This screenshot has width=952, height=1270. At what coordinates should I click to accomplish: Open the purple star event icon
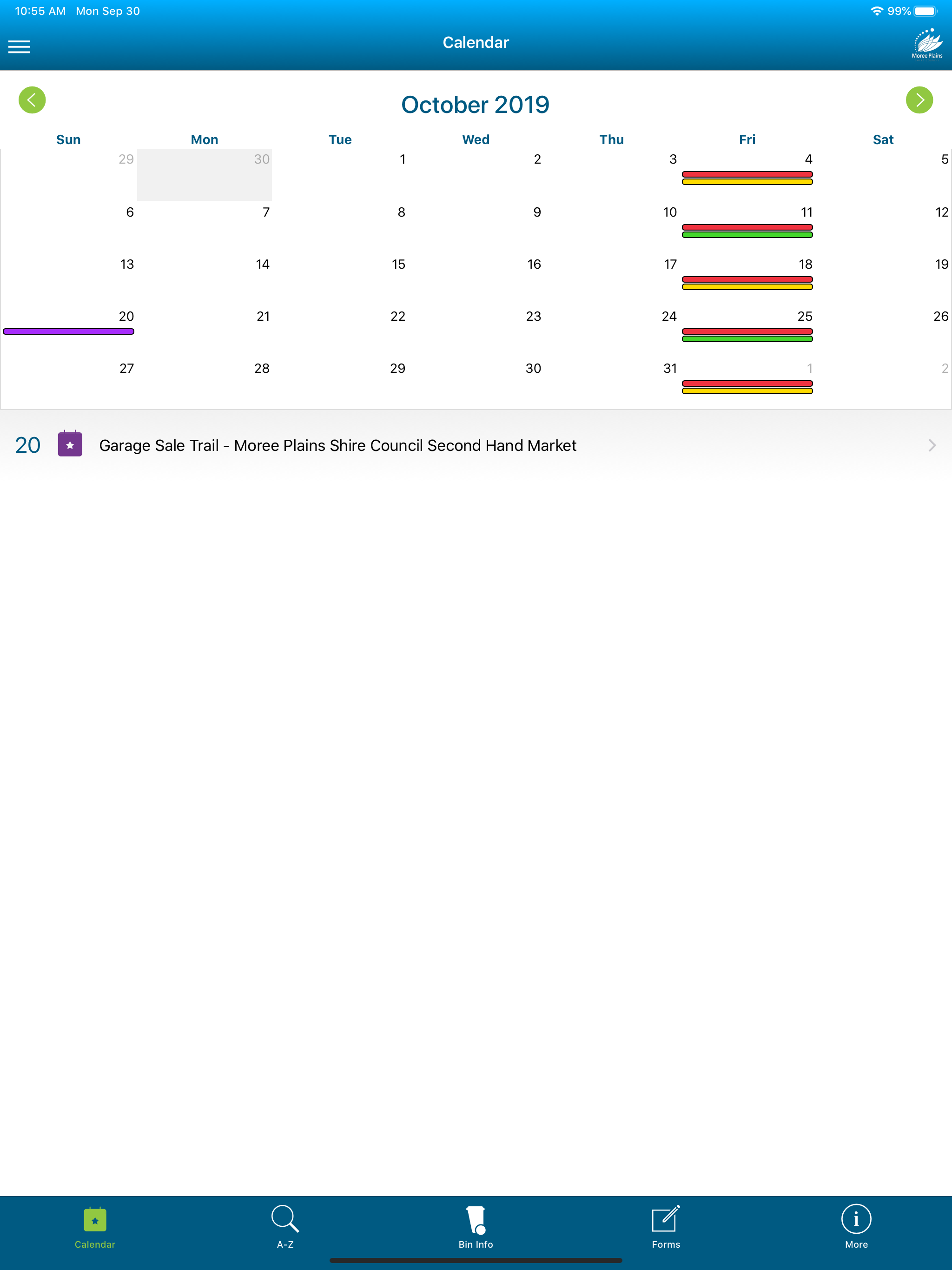(x=70, y=444)
